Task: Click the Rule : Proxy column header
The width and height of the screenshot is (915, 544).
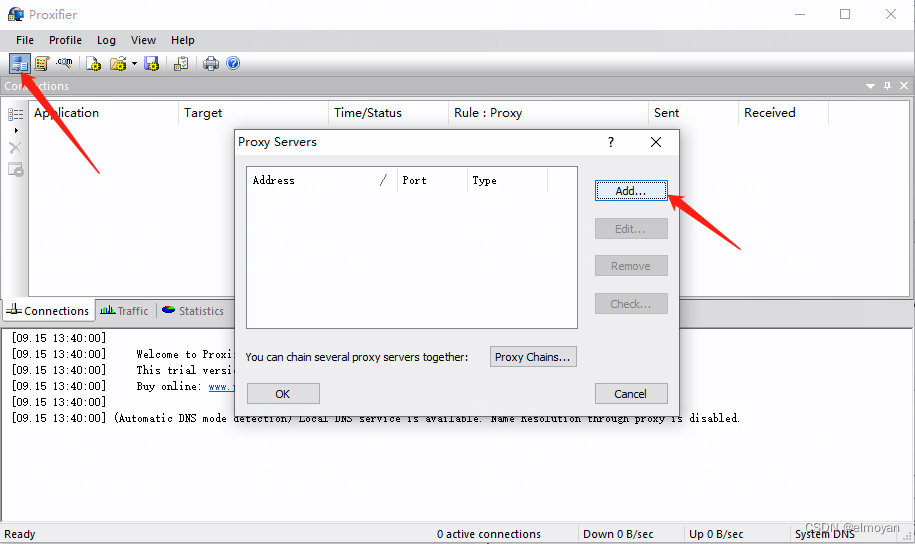Action: pyautogui.click(x=548, y=113)
